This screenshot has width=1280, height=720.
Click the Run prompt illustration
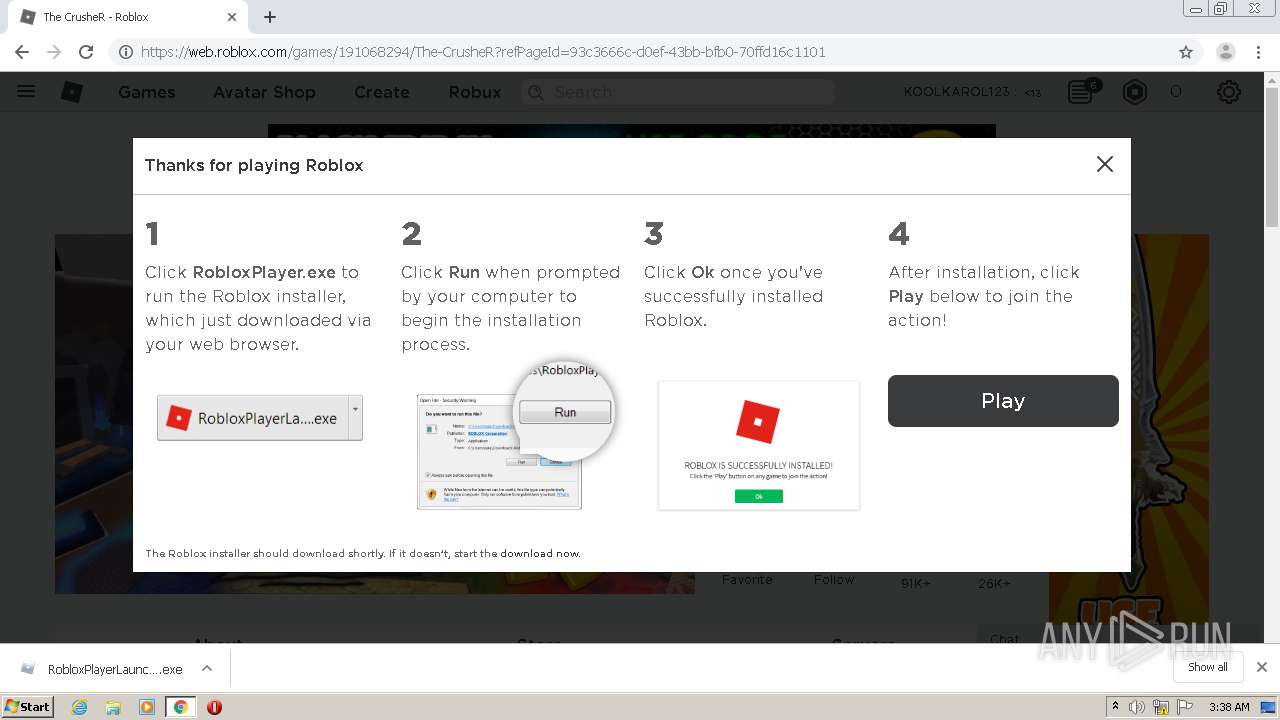515,437
